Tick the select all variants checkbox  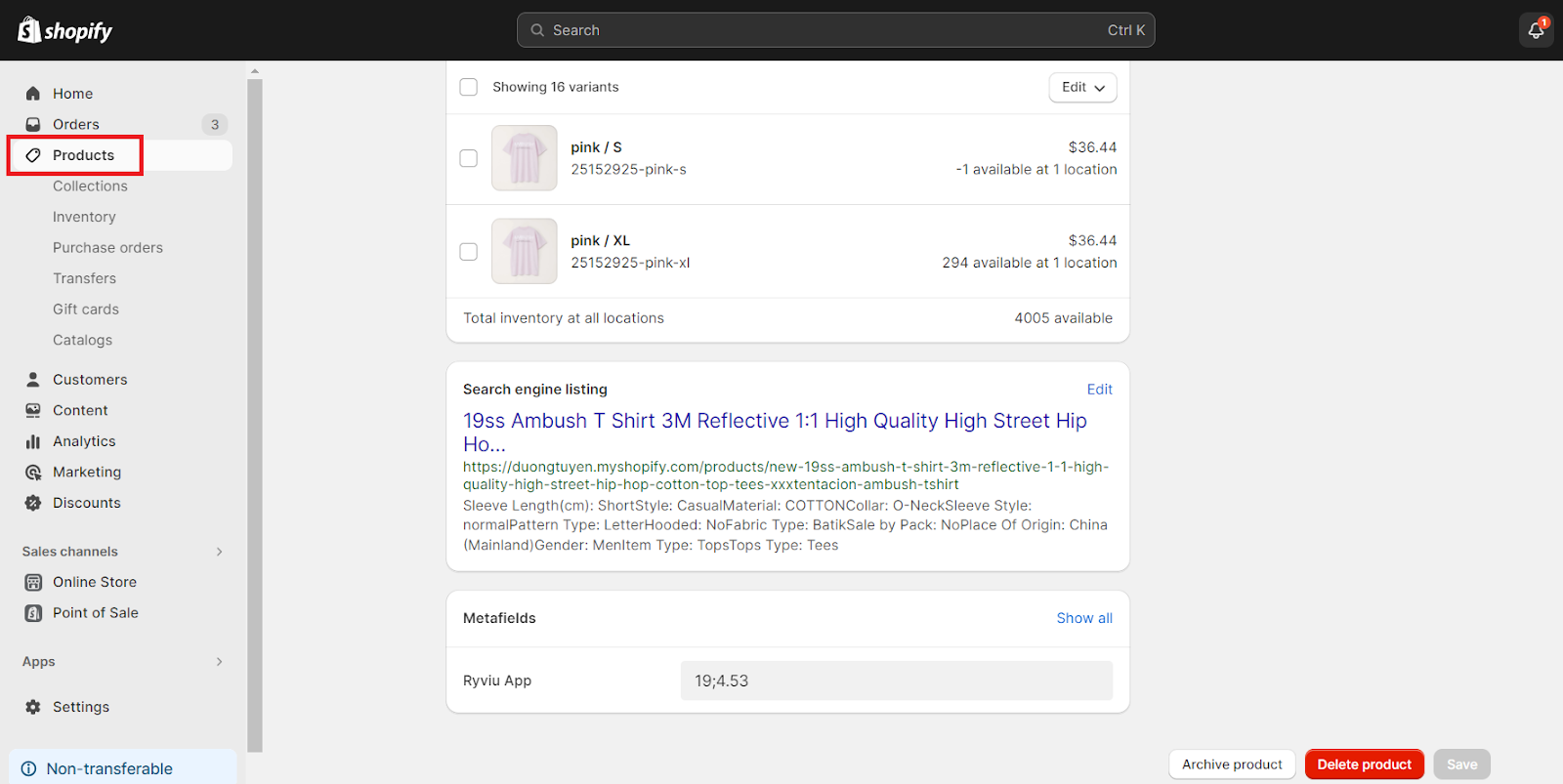[469, 87]
